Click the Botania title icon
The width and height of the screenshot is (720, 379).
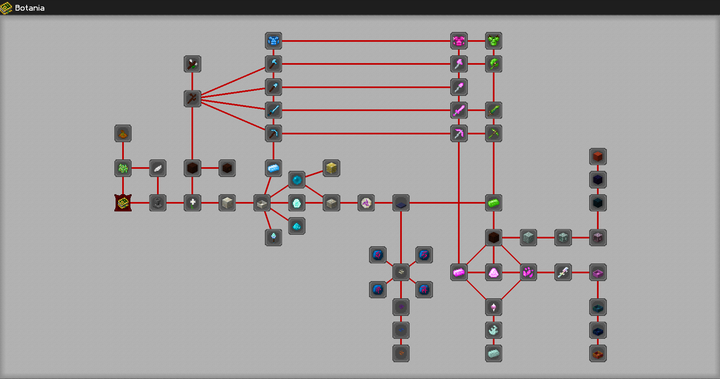click(x=6, y=8)
